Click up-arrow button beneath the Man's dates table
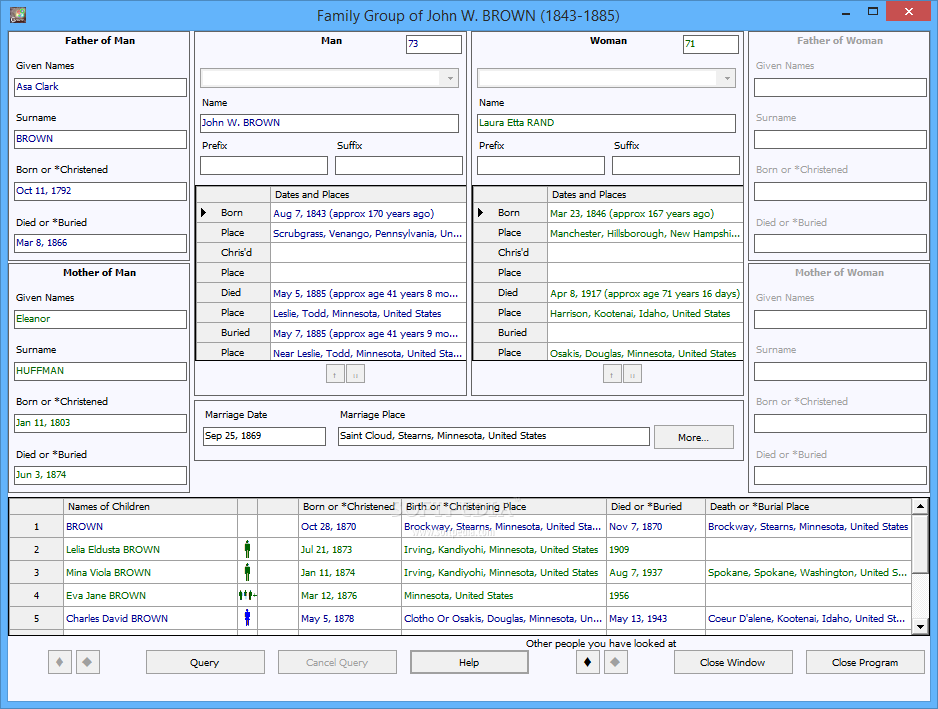Screen dimensions: 938x709 click(x=335, y=374)
